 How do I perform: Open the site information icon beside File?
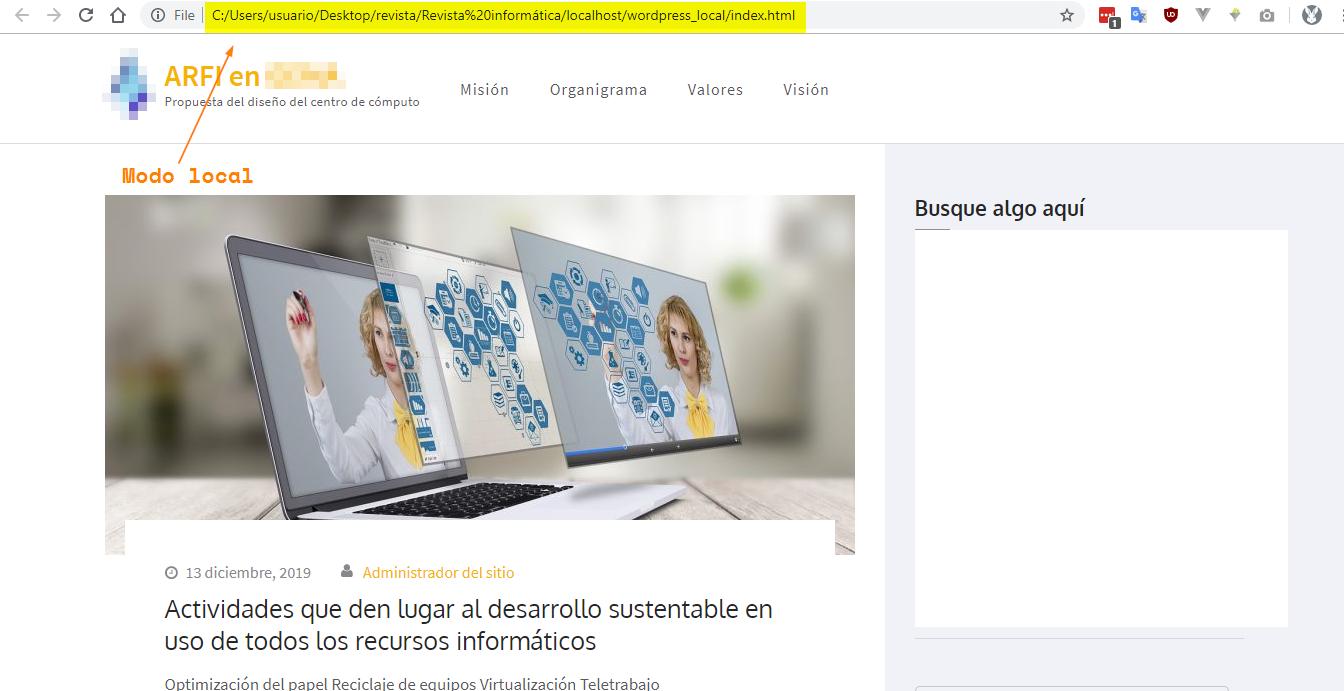[158, 15]
